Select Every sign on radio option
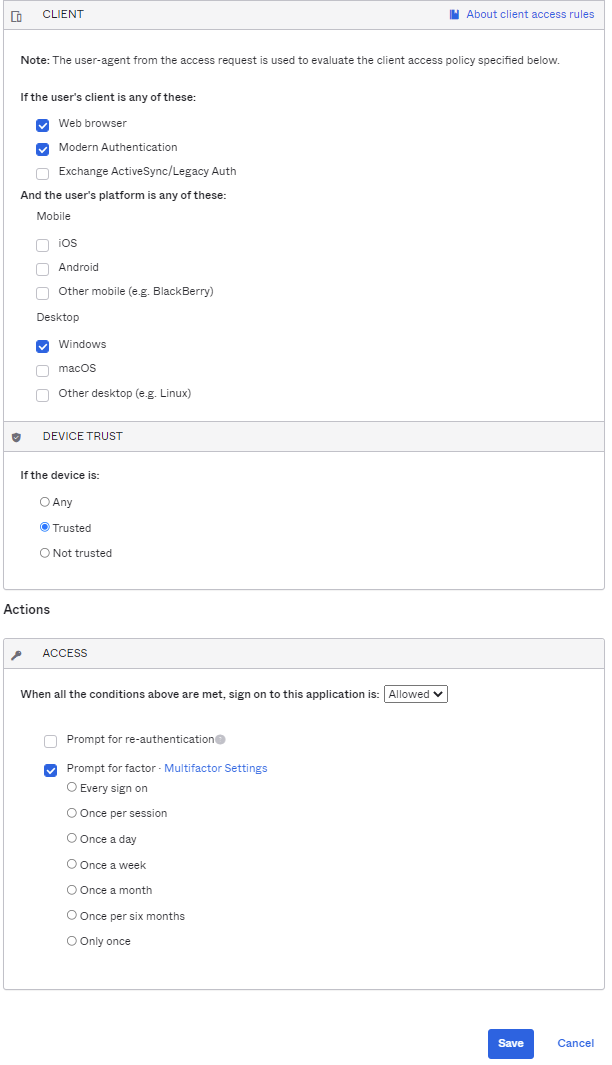Screen dimensions: 612x1065 click(72, 788)
